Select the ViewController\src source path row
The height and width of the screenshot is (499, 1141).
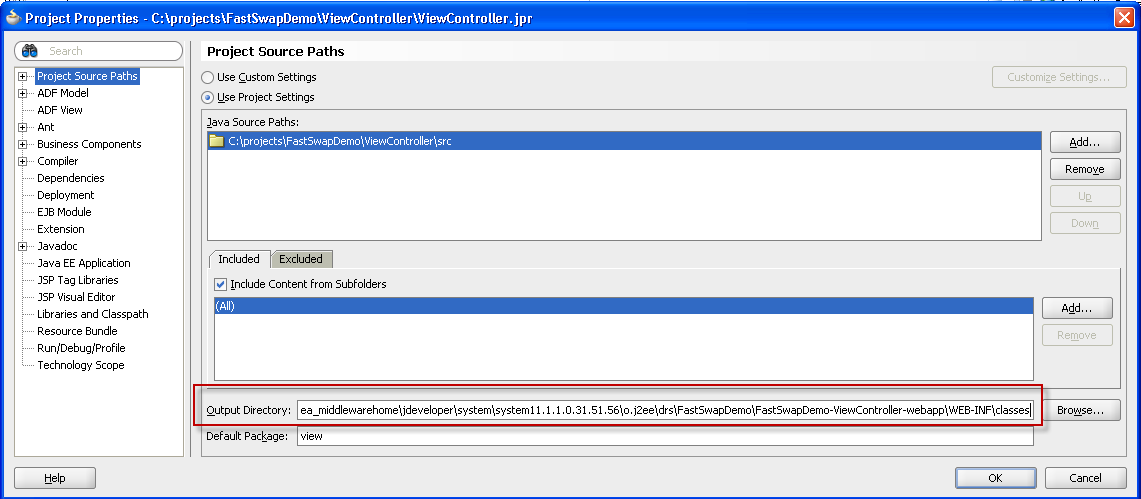624,141
